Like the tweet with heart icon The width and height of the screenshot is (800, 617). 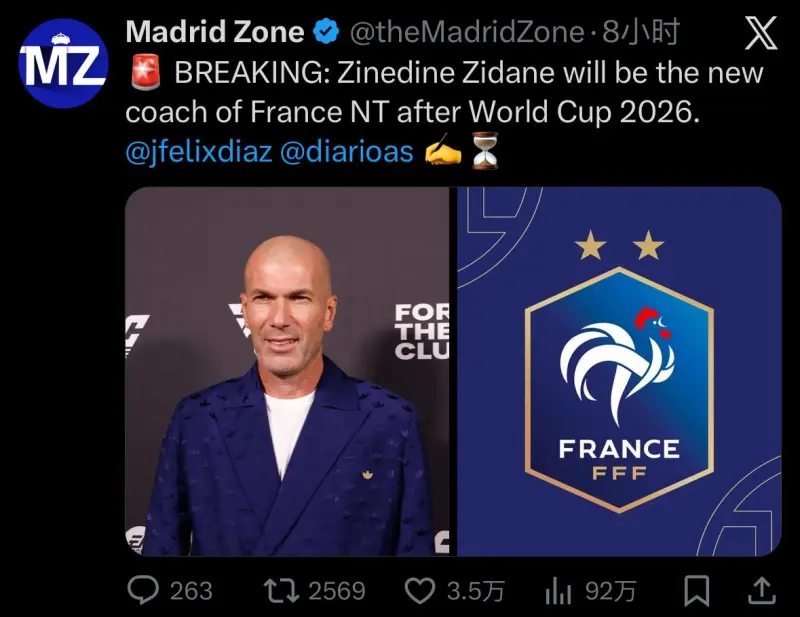420,590
